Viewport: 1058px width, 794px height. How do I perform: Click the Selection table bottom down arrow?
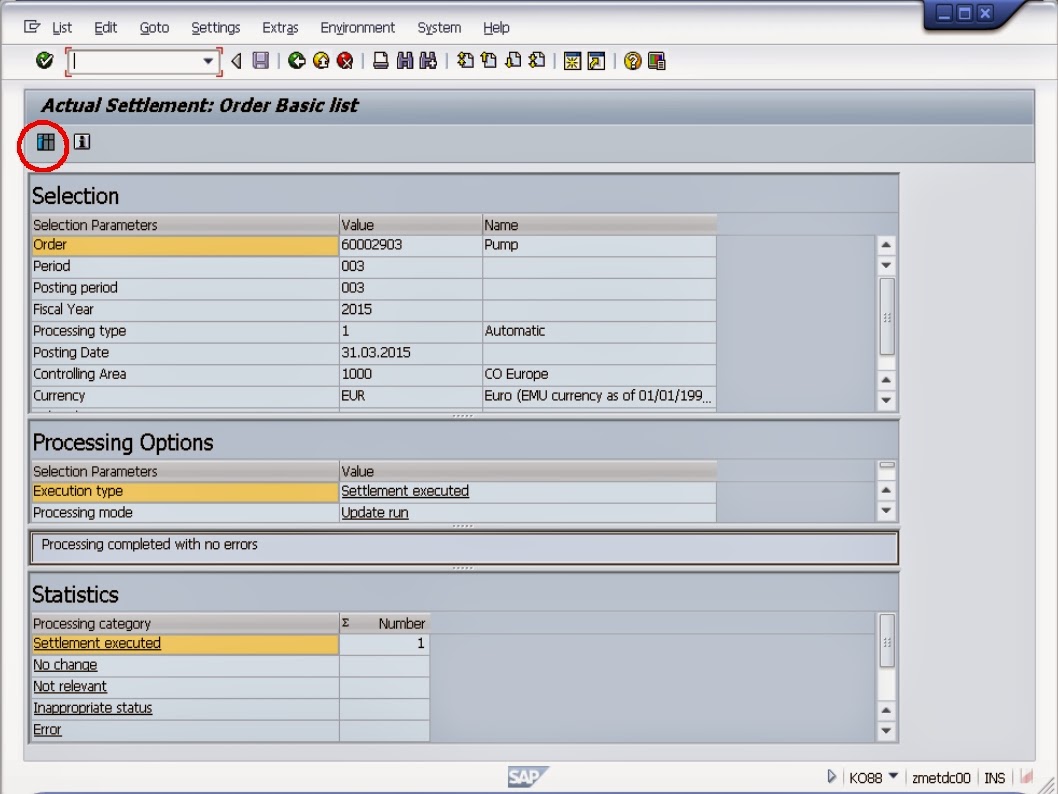(x=886, y=400)
